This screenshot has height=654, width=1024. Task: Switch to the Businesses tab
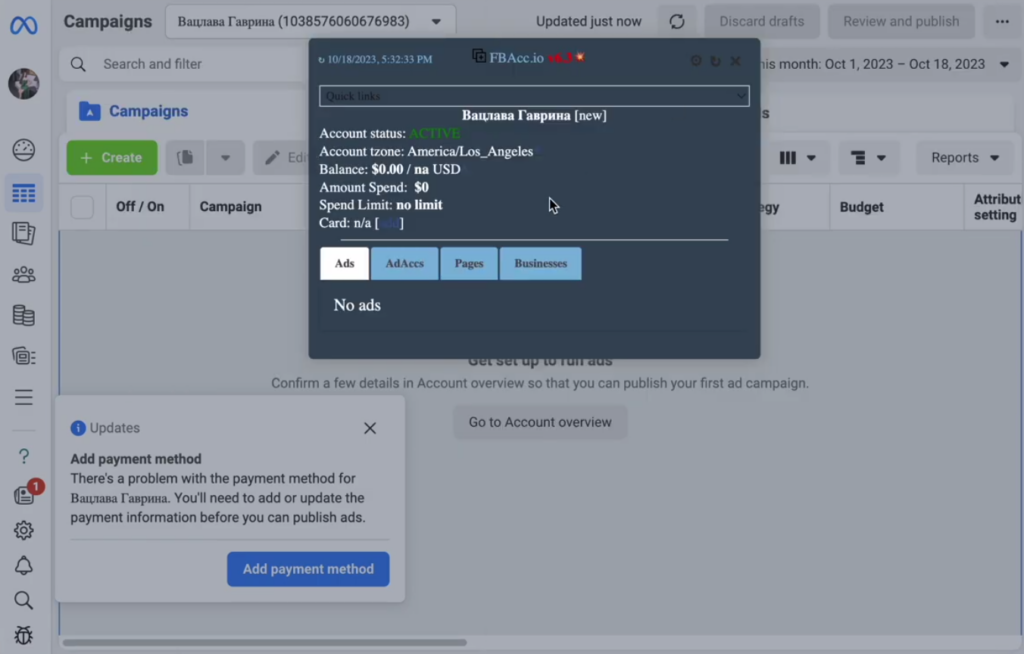(540, 264)
